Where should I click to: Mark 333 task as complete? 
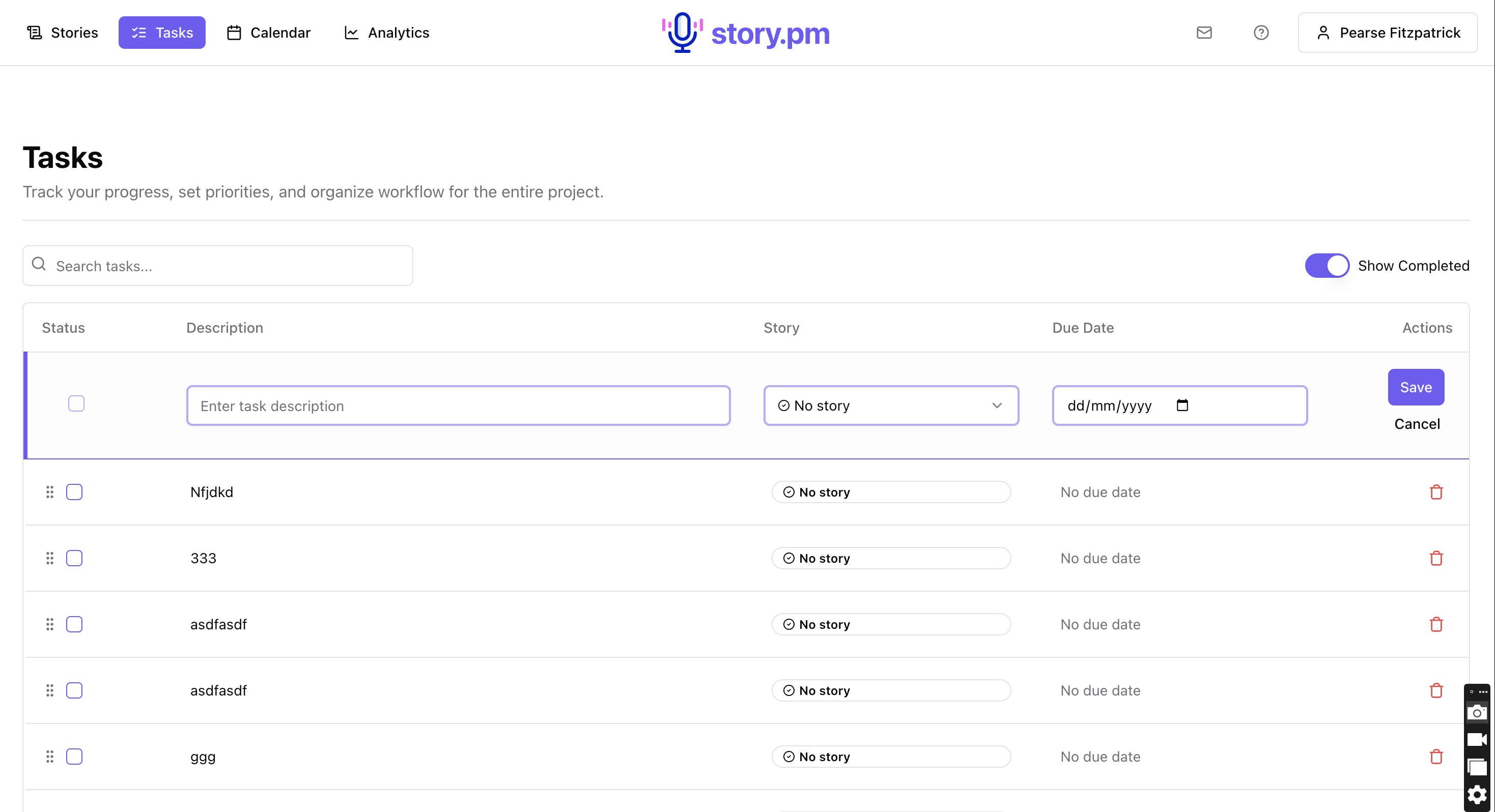[x=74, y=558]
